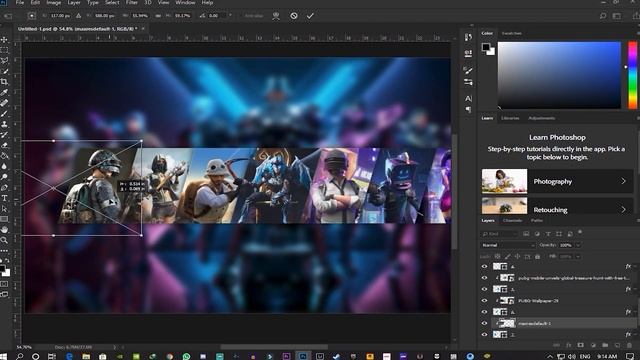Expand the Photography tutorials chevron
The width and height of the screenshot is (640, 360).
[x=623, y=181]
